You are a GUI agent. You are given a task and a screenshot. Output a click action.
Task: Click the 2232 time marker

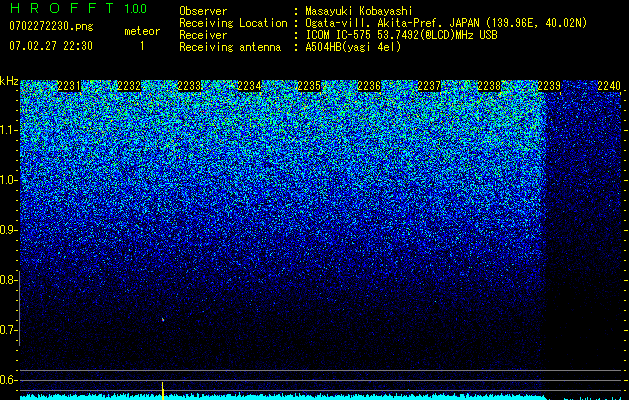point(129,86)
